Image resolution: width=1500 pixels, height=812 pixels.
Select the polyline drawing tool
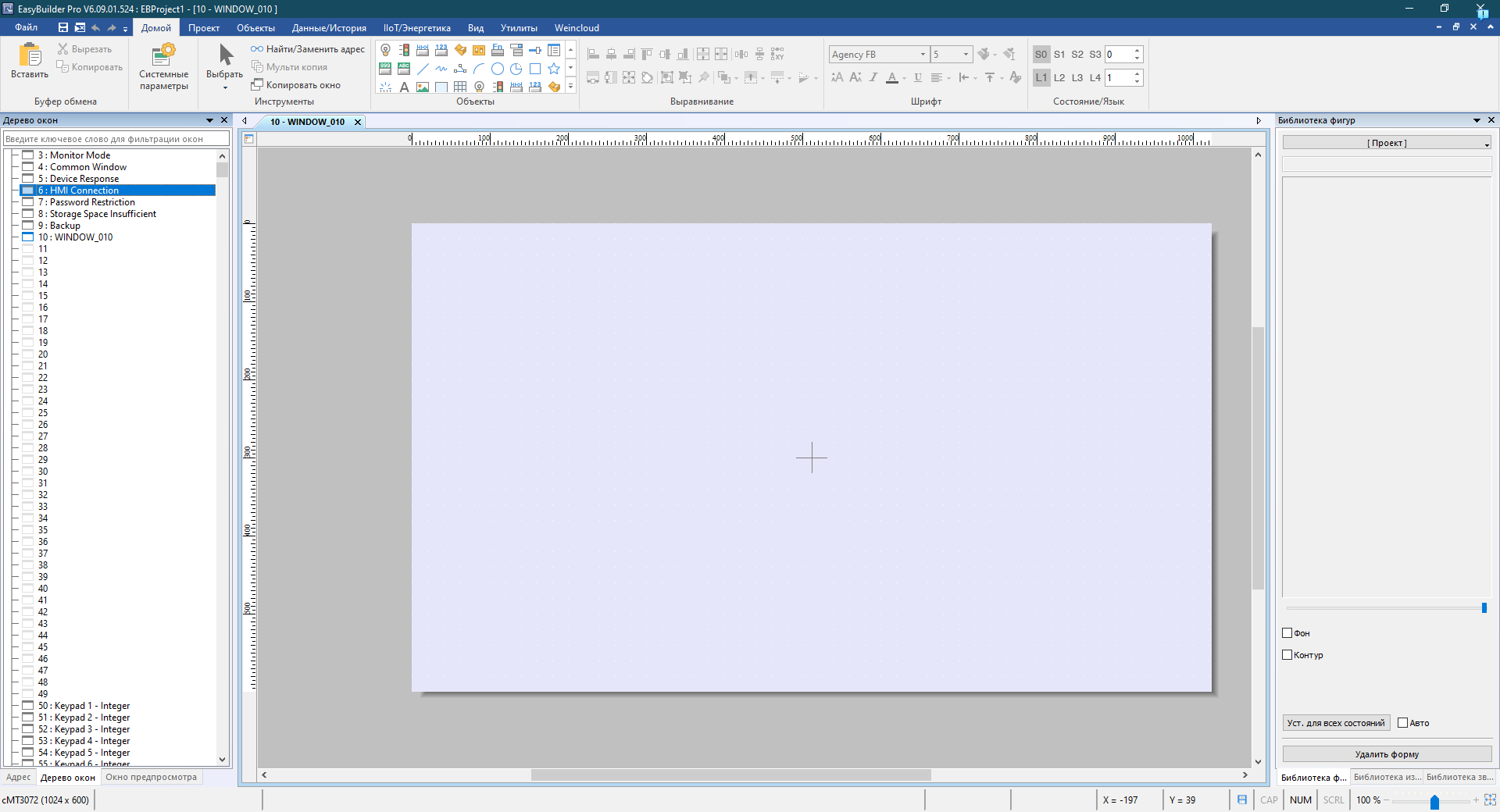click(460, 69)
